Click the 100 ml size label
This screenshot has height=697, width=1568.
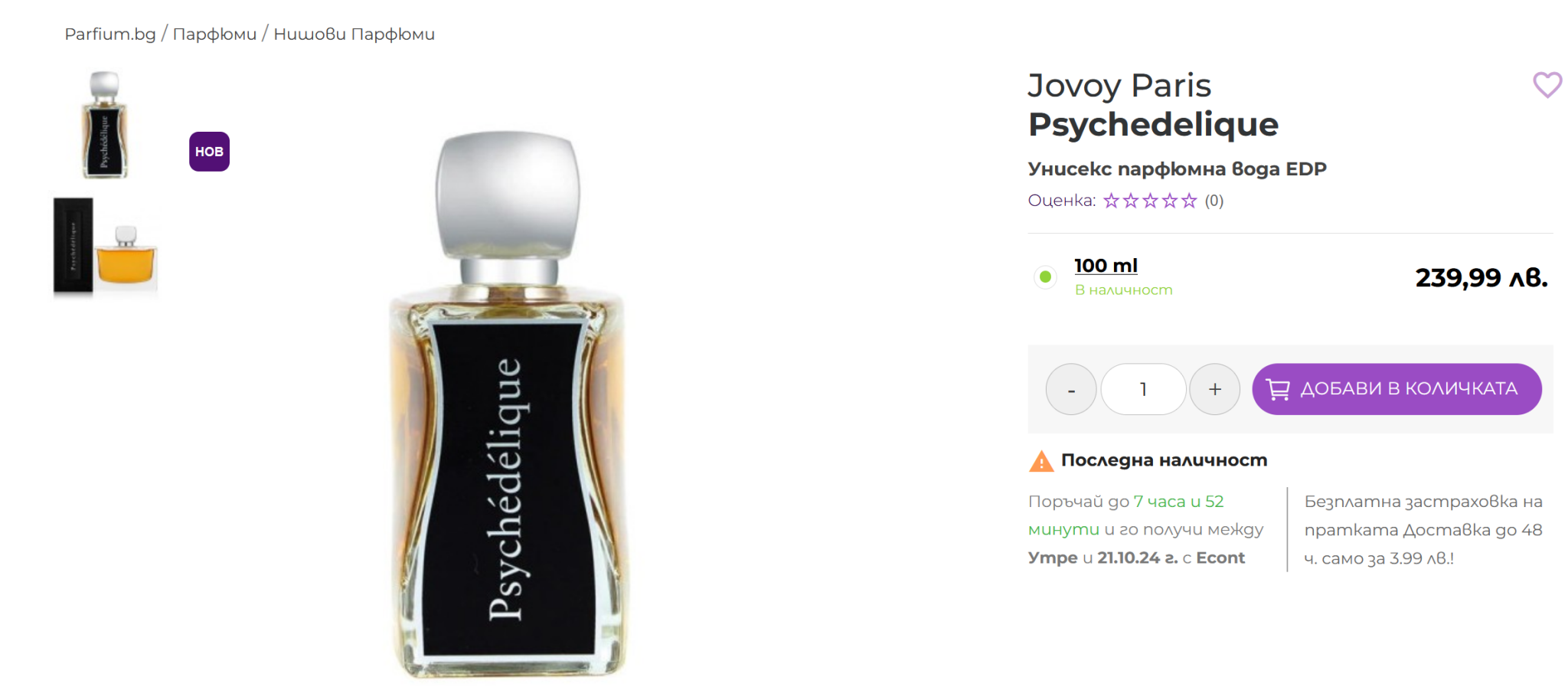1106,266
